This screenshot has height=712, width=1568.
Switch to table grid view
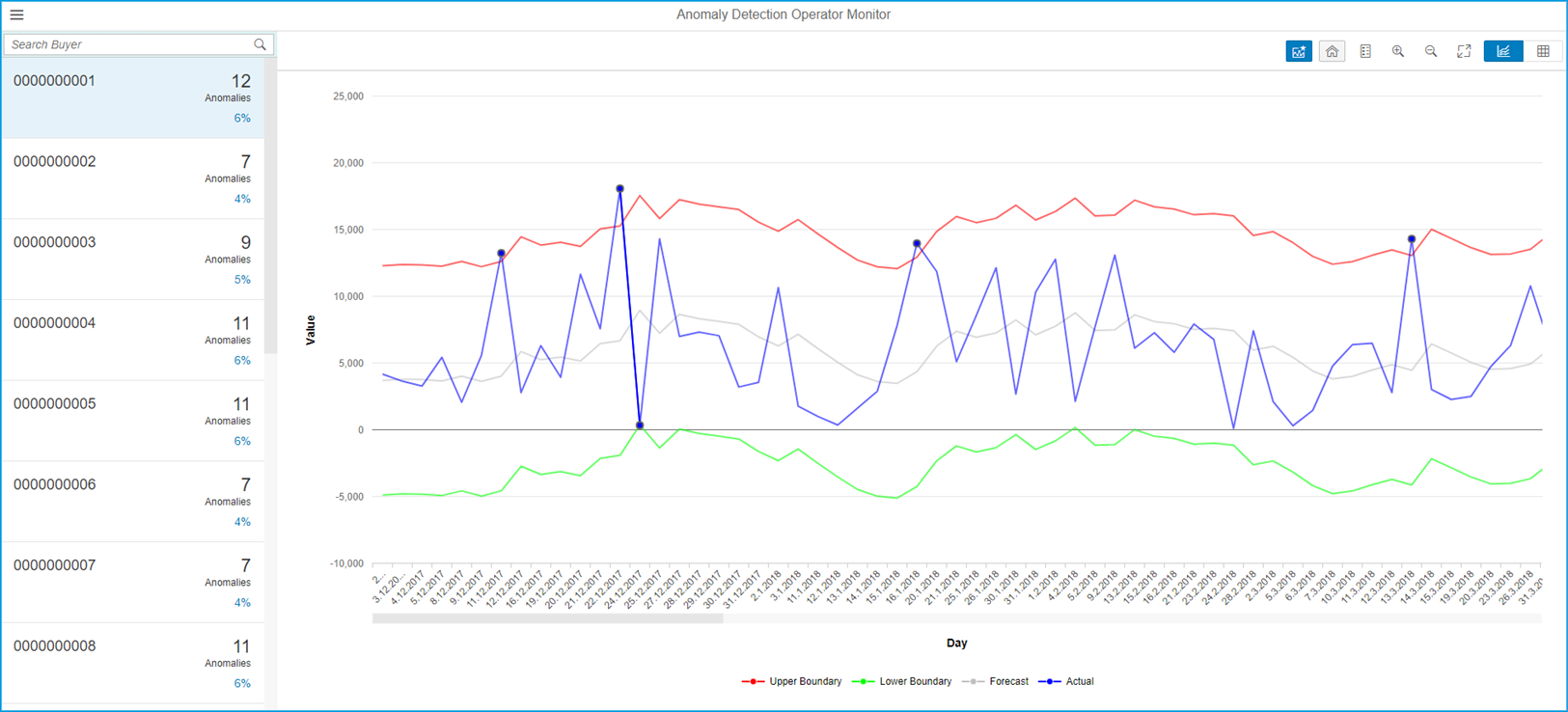pyautogui.click(x=1543, y=51)
